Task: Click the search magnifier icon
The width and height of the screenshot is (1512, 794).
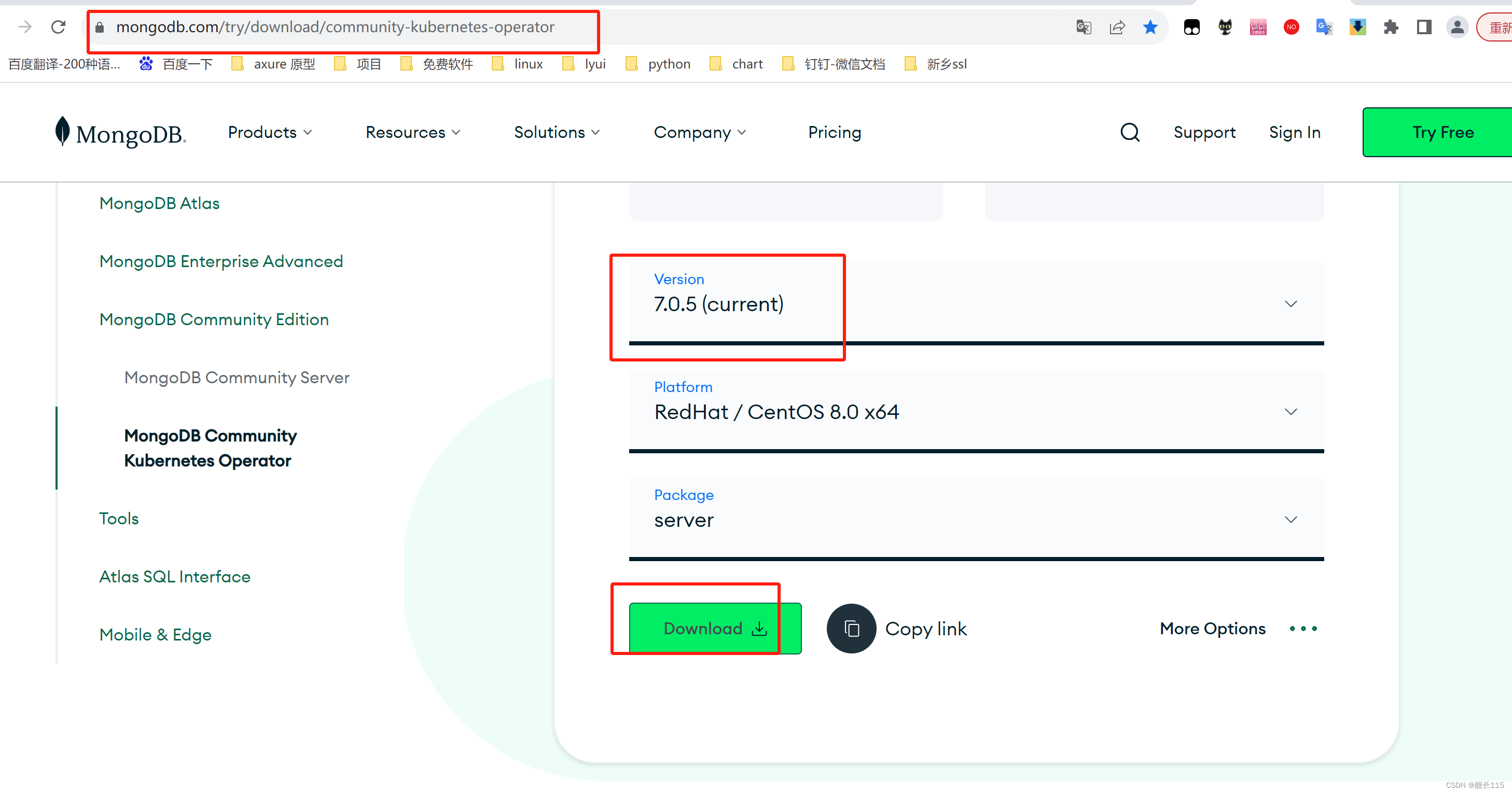Action: coord(1131,132)
